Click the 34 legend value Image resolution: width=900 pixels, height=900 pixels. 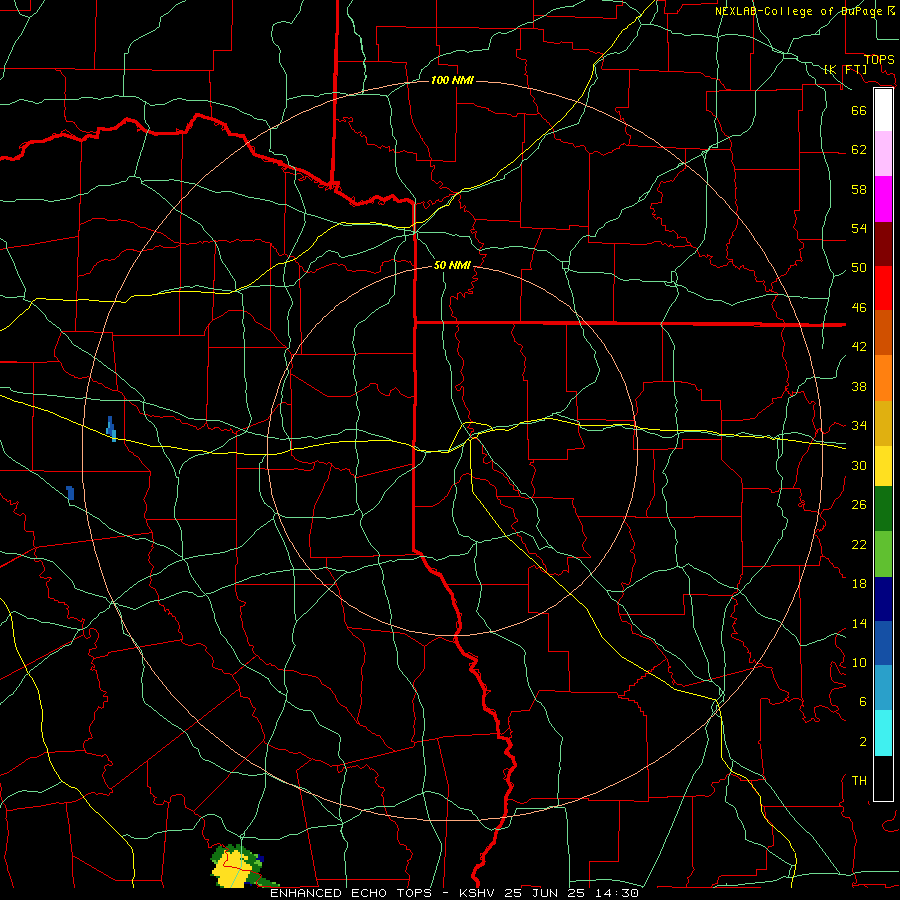point(859,425)
